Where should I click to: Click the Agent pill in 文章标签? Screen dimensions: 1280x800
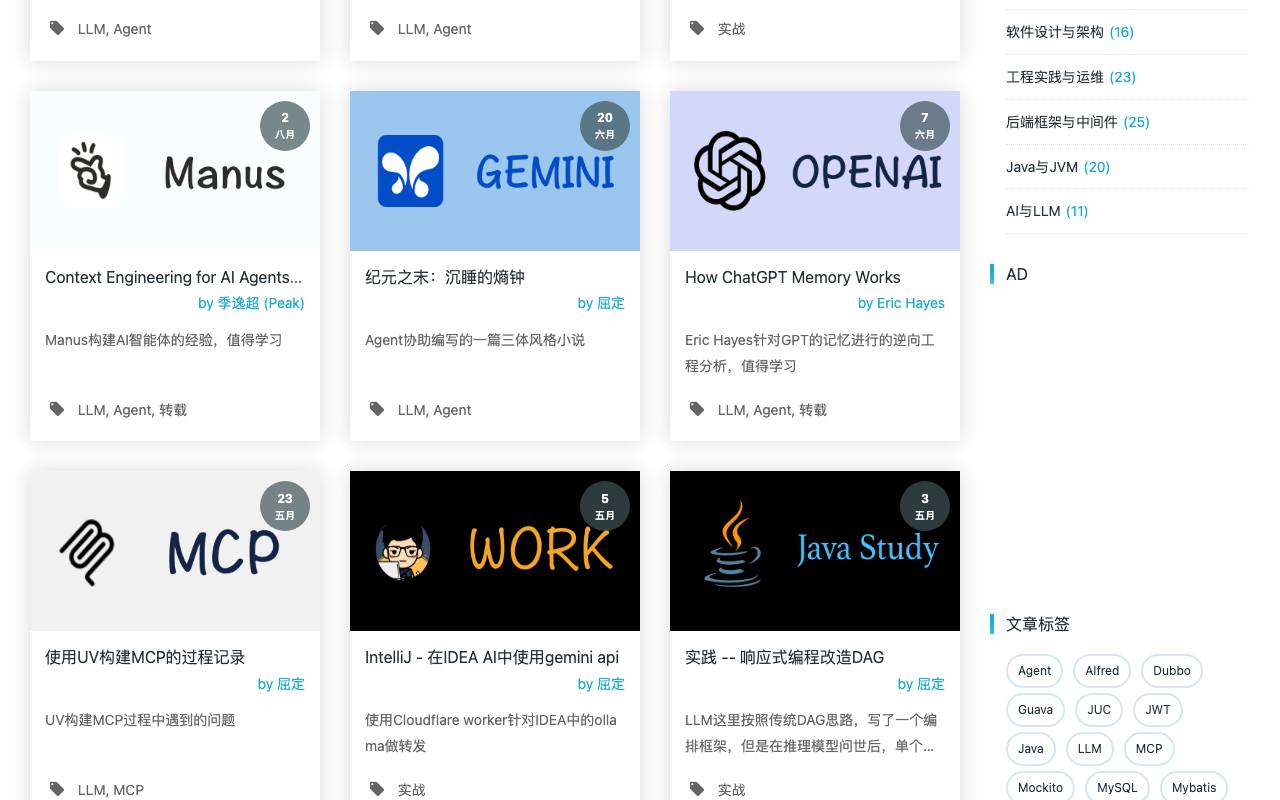[x=1034, y=671]
